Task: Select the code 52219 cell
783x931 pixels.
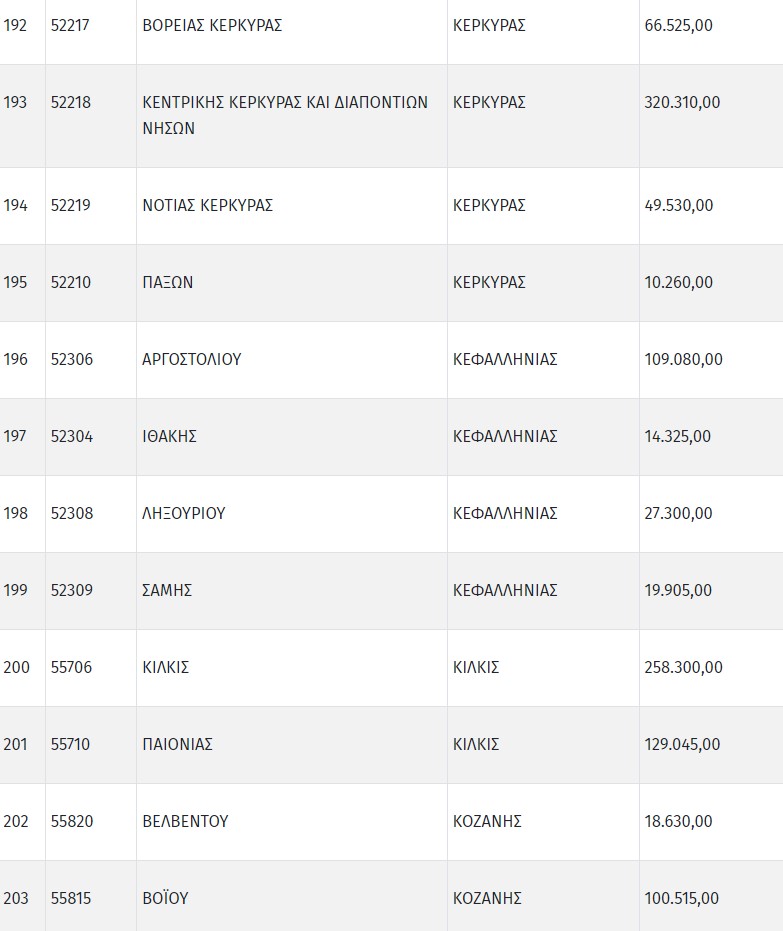Action: coord(71,205)
